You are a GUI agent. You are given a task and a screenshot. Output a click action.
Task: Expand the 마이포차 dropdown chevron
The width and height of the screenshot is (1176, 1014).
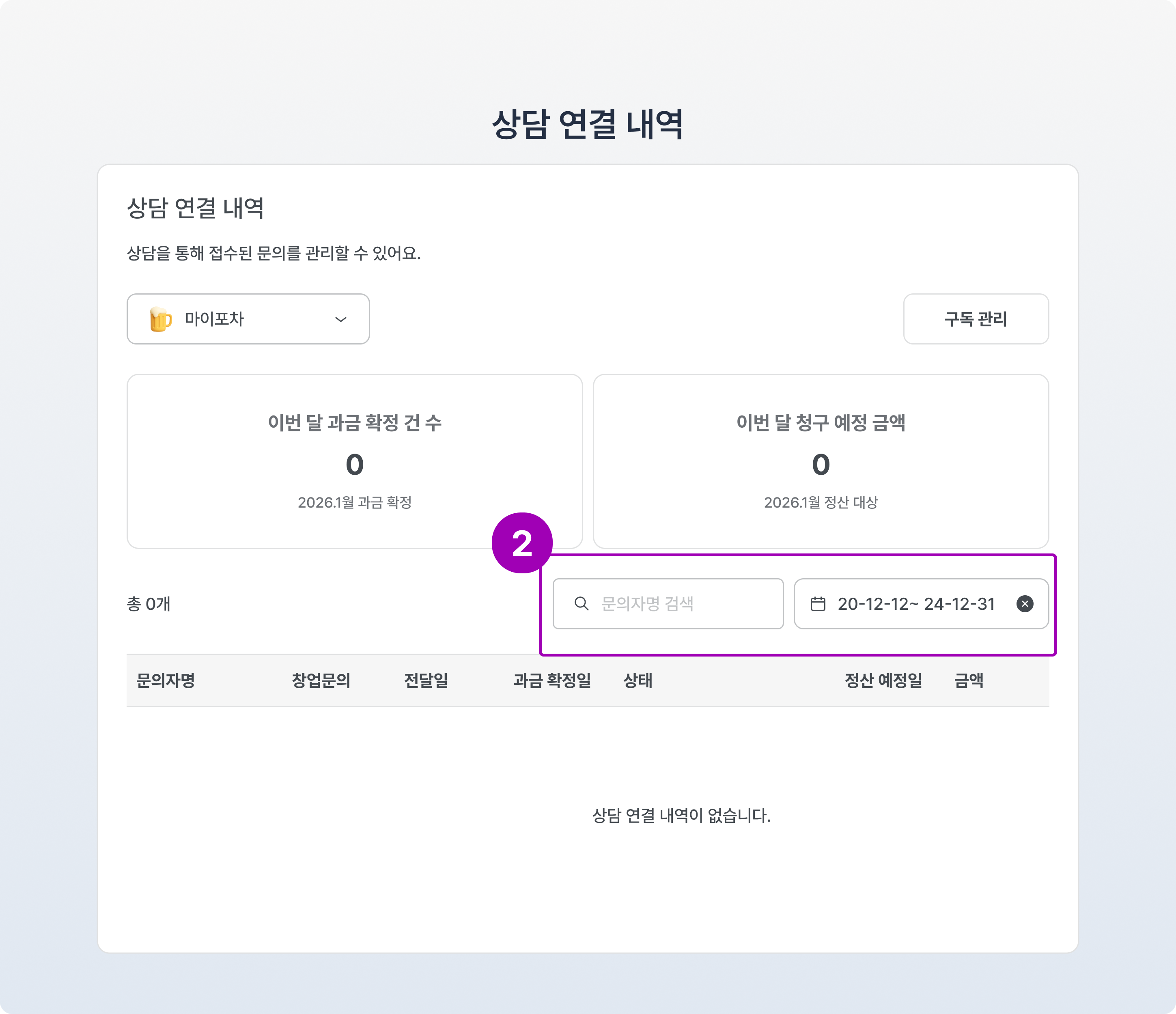click(x=340, y=319)
